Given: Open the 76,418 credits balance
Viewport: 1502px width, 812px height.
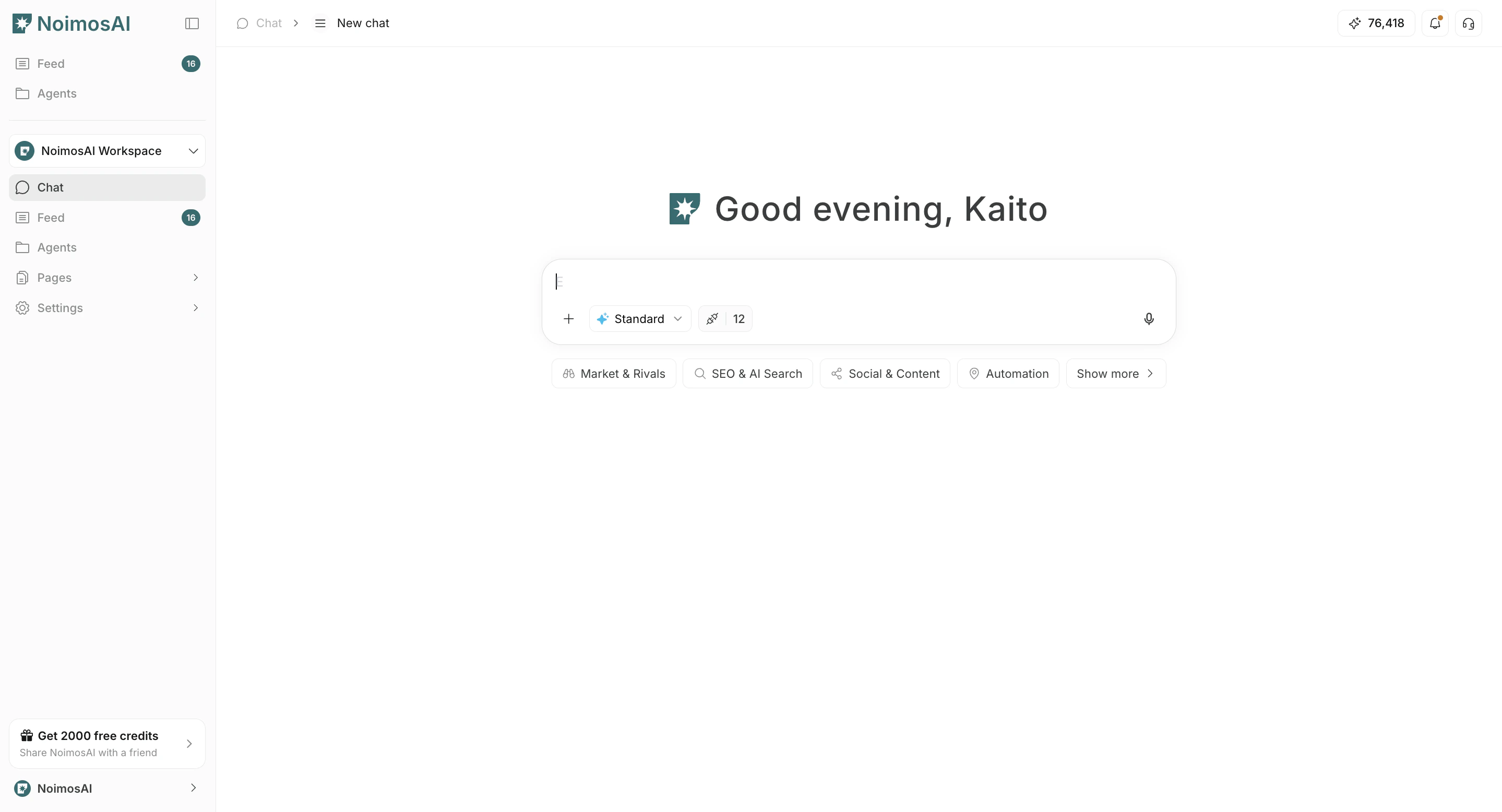Looking at the screenshot, I should point(1376,23).
